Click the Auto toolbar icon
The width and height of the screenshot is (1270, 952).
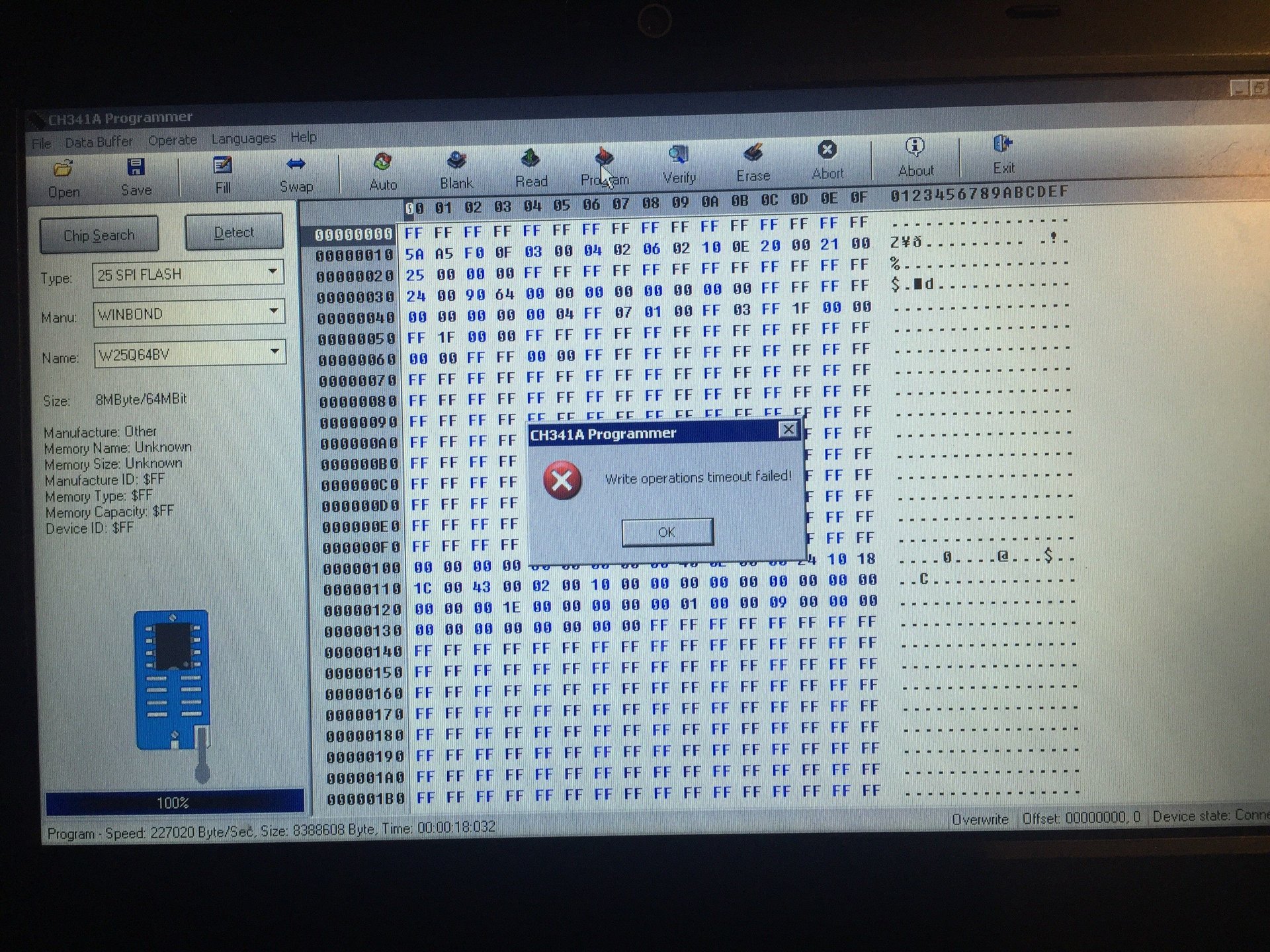pos(383,171)
